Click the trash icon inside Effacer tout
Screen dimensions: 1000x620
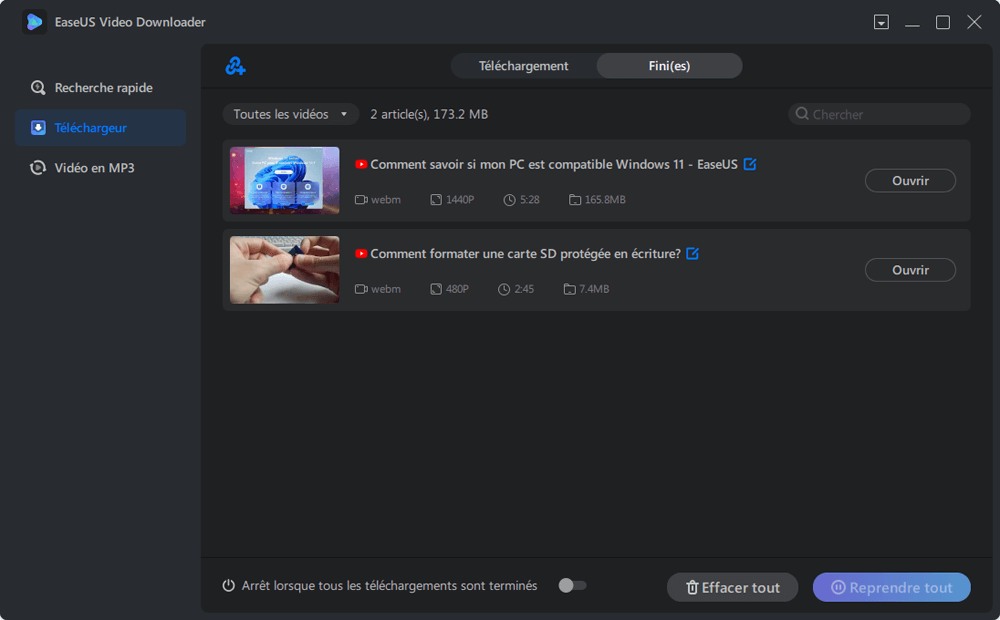click(x=692, y=587)
